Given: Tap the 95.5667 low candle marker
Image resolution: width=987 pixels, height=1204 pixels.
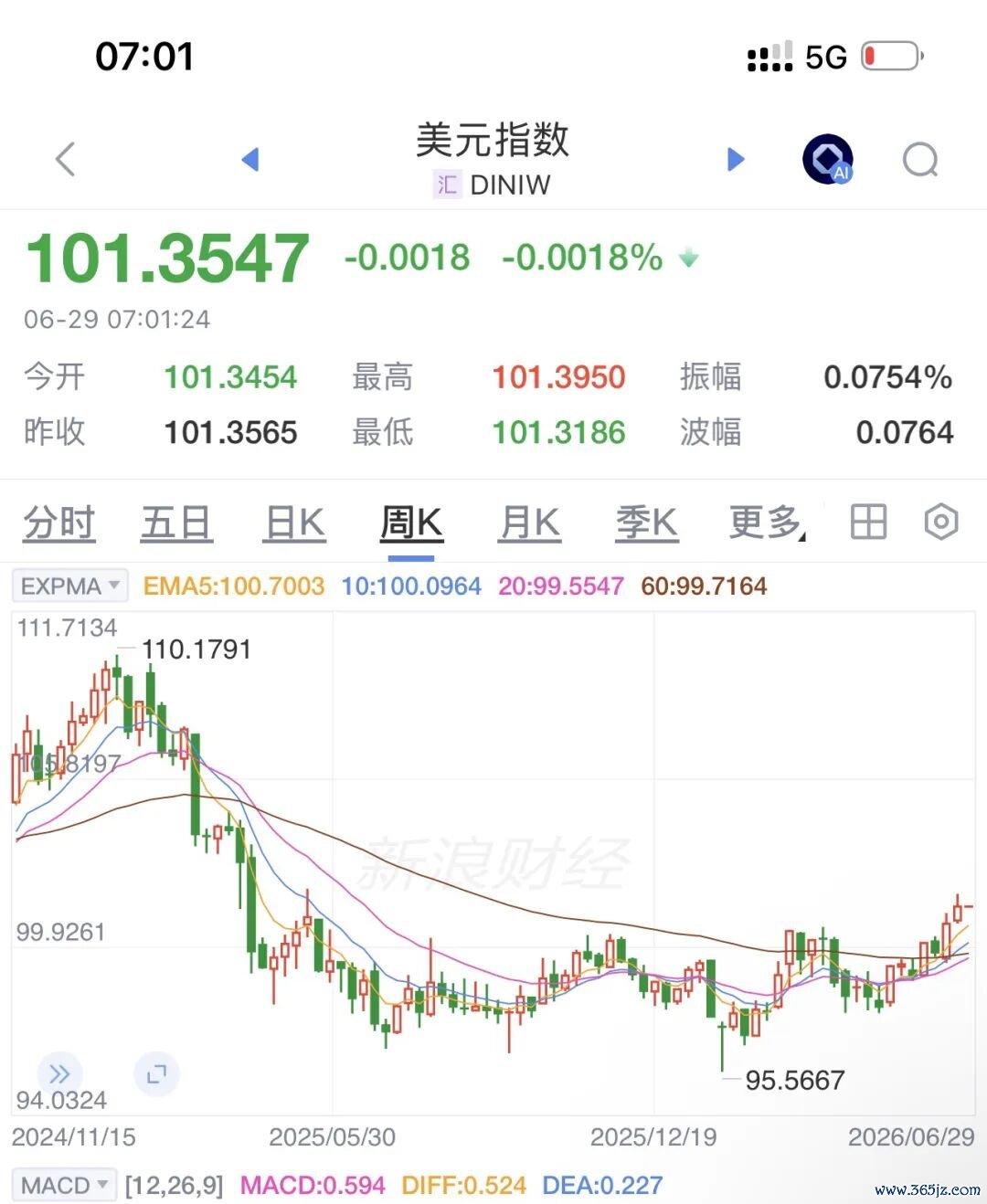Looking at the screenshot, I should [794, 1080].
